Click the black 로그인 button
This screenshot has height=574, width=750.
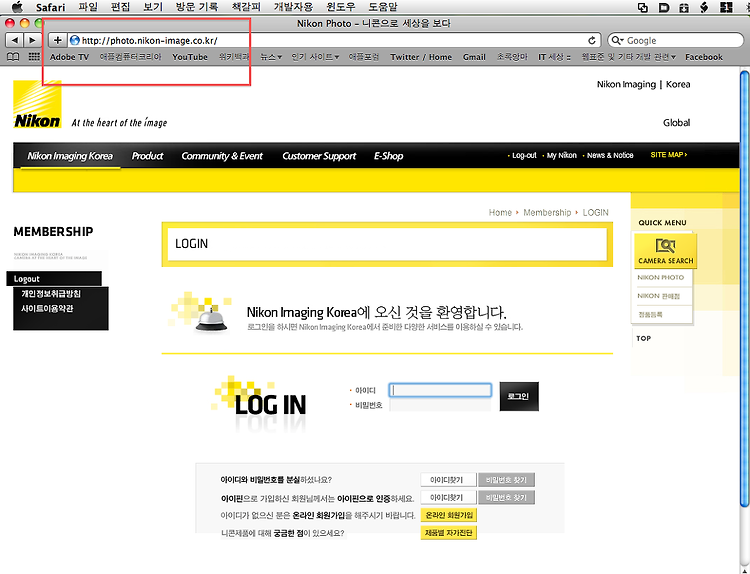coord(519,397)
